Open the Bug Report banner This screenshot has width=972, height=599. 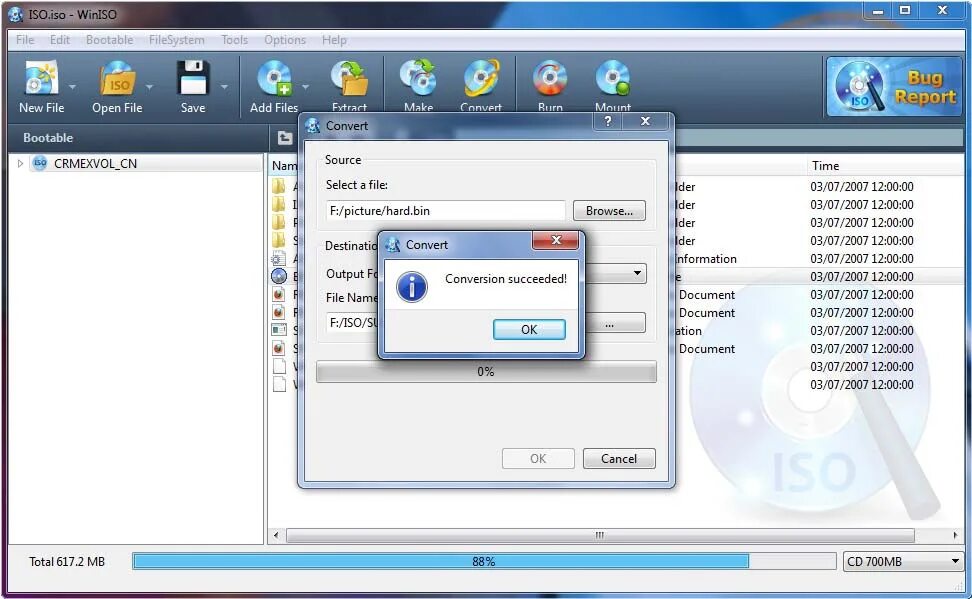tap(893, 87)
